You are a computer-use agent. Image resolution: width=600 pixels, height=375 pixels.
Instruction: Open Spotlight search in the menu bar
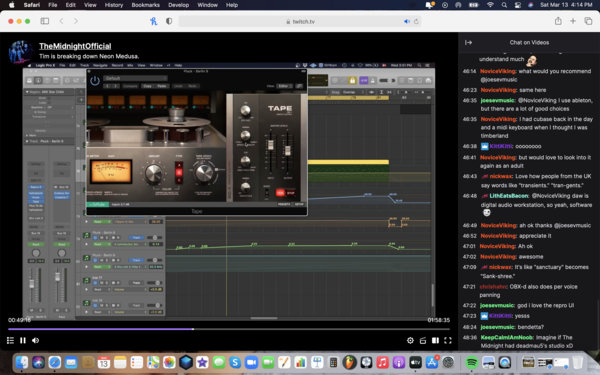[x=504, y=5]
